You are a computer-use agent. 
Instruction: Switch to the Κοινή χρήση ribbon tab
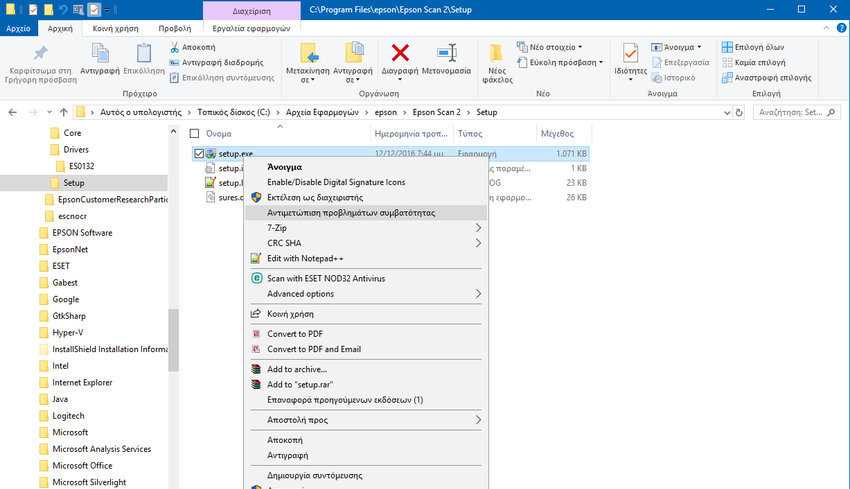click(115, 28)
